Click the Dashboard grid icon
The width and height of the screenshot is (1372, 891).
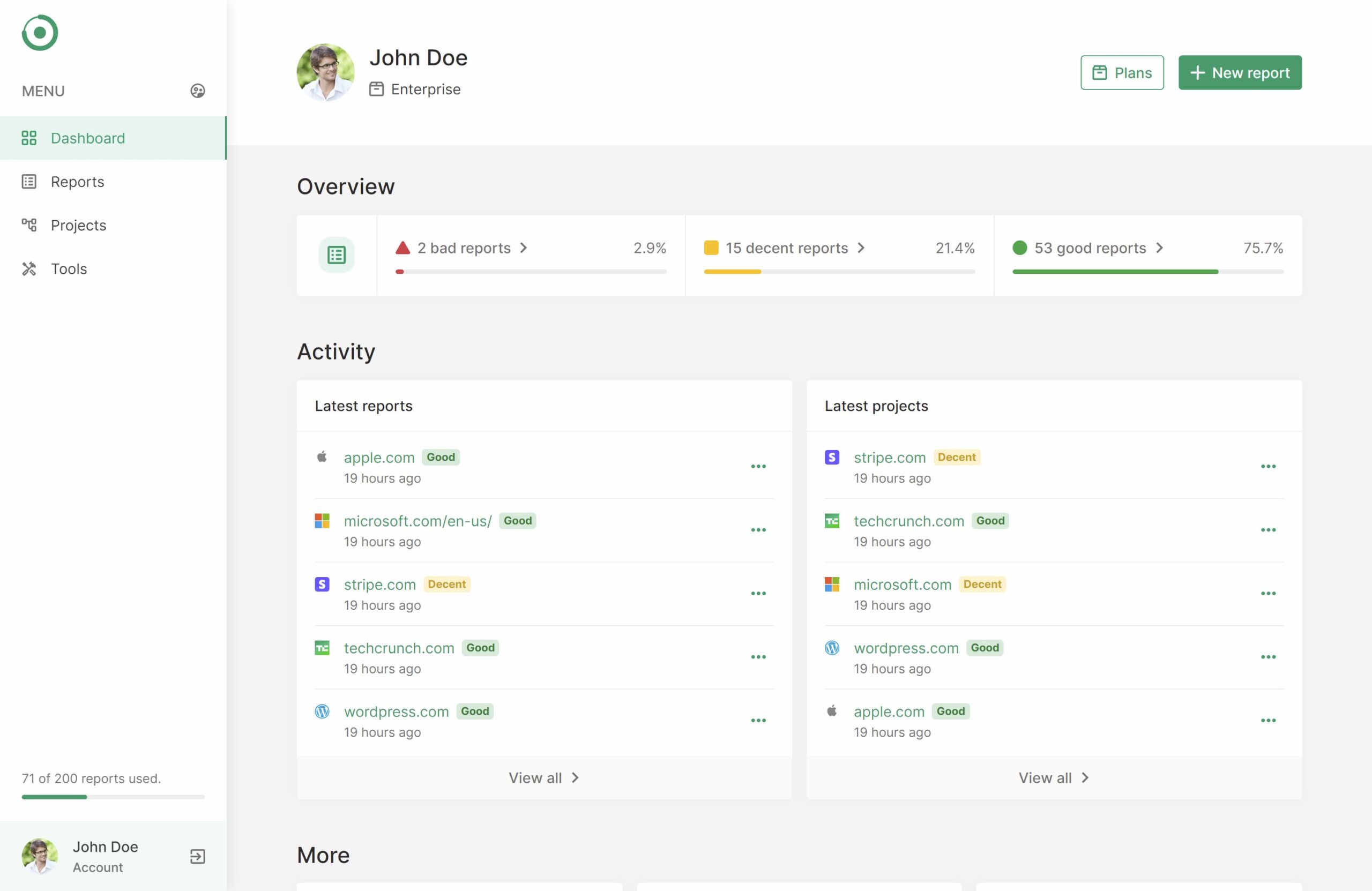(x=29, y=138)
